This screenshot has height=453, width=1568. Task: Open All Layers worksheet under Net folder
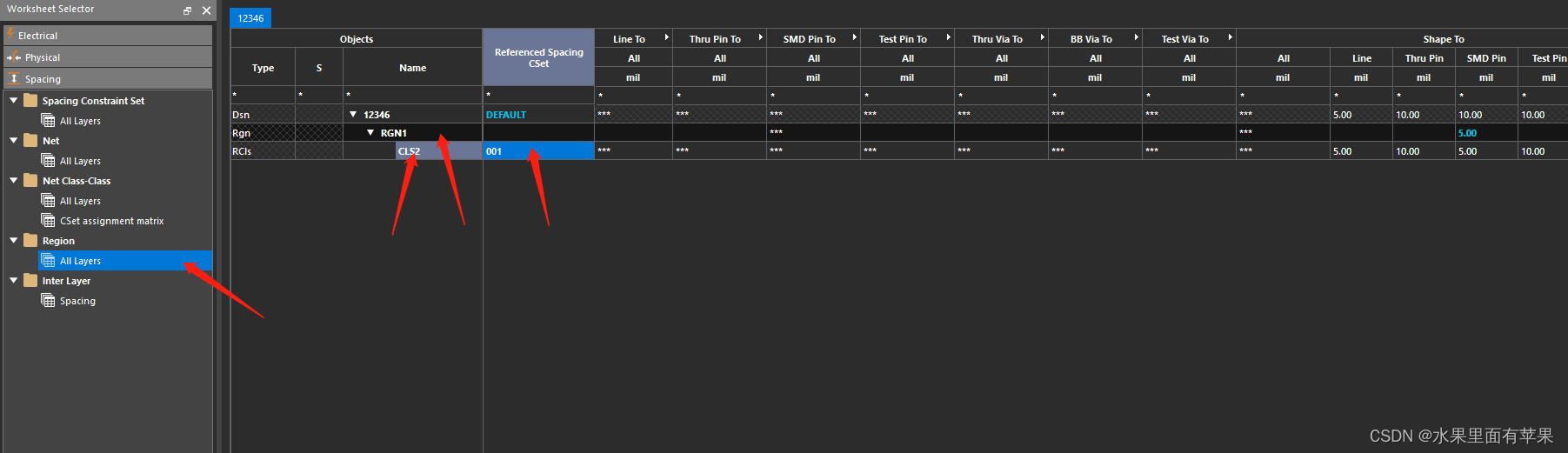80,161
